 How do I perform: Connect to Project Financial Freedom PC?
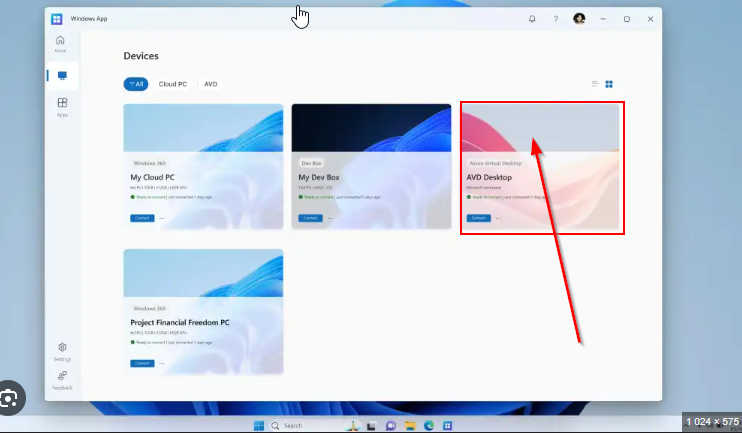[142, 363]
